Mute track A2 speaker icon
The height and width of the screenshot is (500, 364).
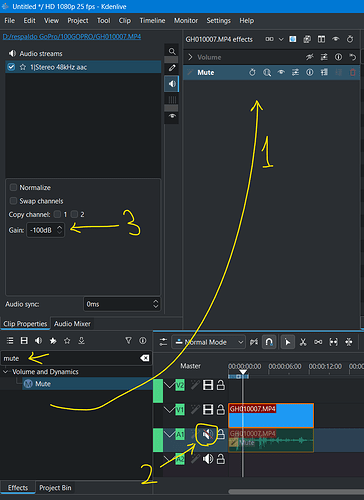[x=208, y=459]
